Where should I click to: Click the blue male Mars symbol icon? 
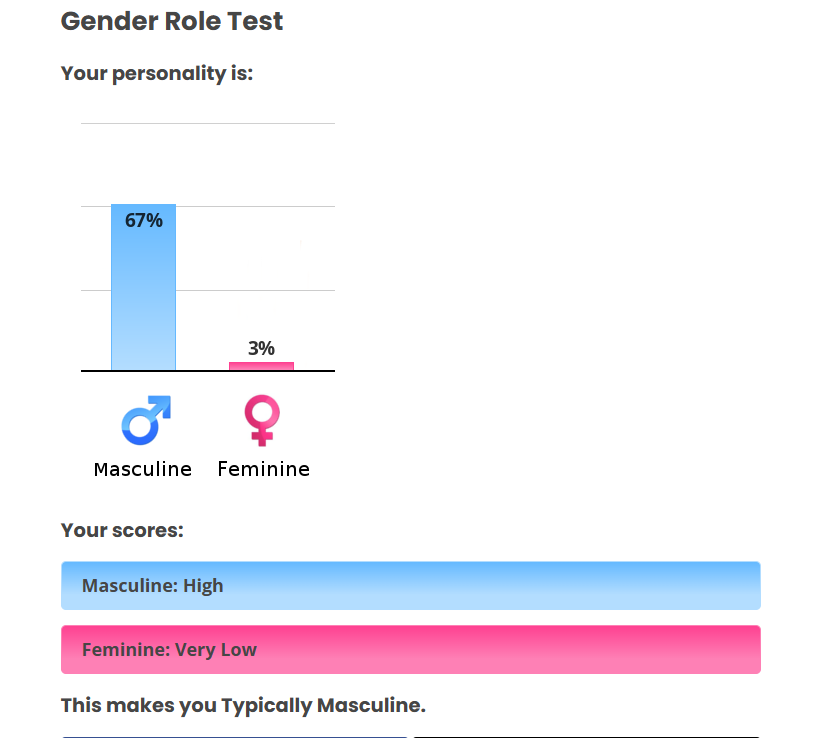tap(146, 420)
